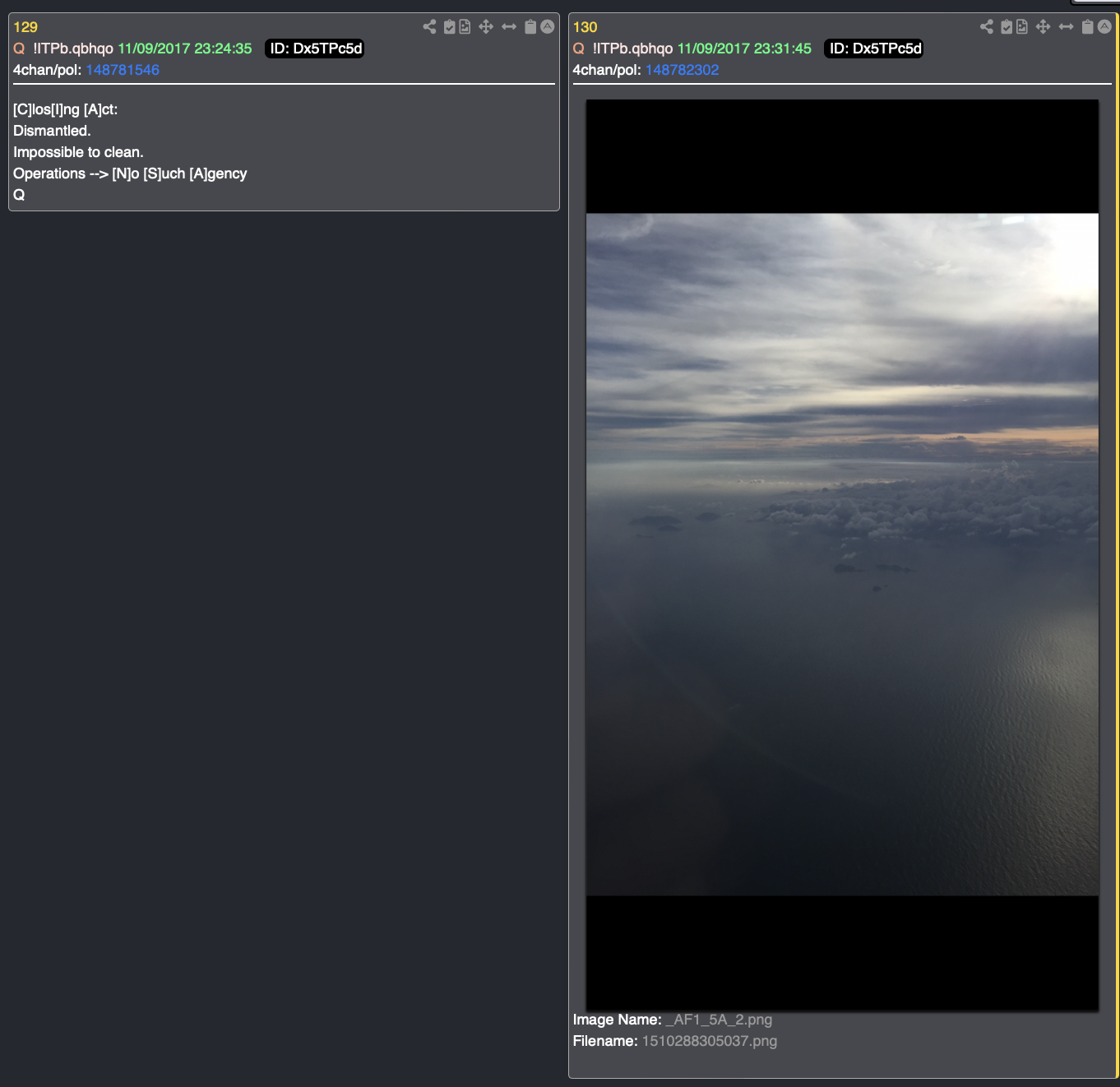Viewport: 1120px width, 1087px height.
Task: Click the four-way move arrows on post 129
Action: click(486, 27)
